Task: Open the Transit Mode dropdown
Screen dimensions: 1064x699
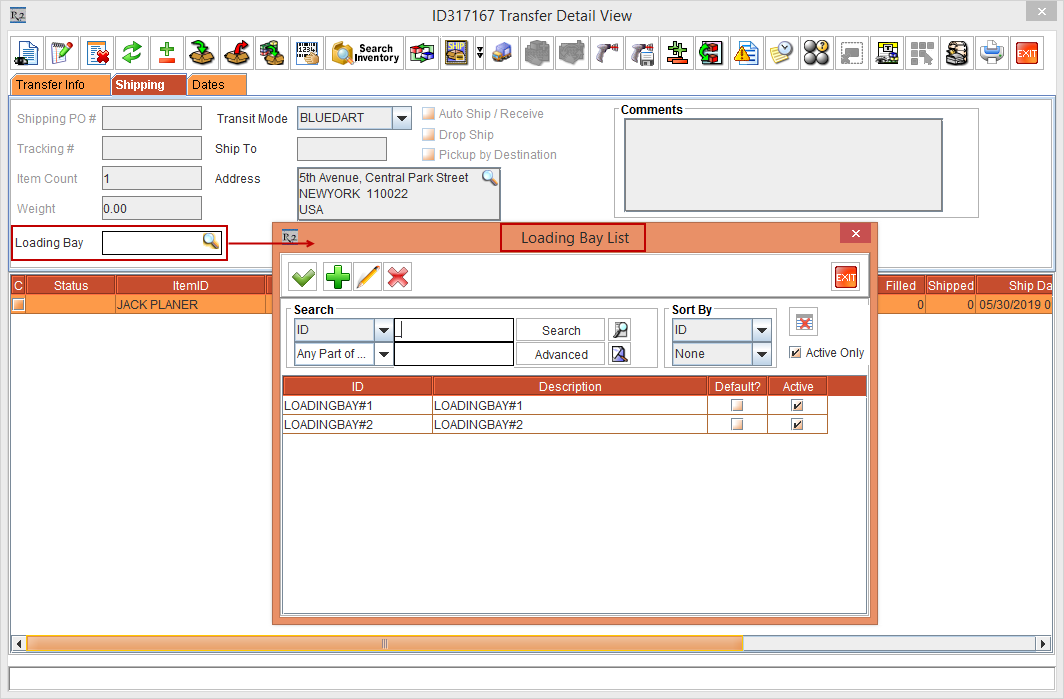Action: pos(401,119)
